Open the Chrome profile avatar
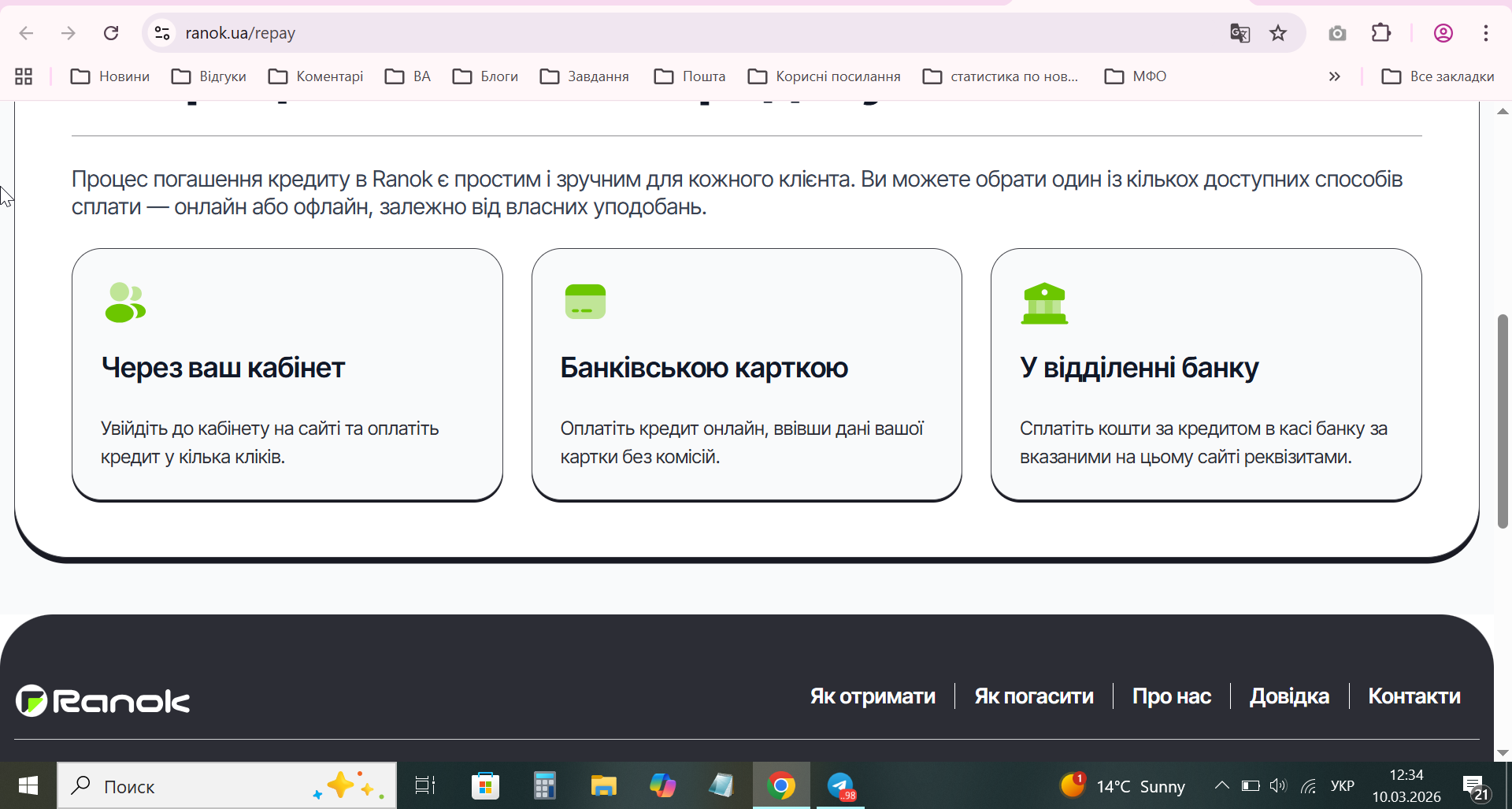The height and width of the screenshot is (809, 1512). pyautogui.click(x=1443, y=33)
